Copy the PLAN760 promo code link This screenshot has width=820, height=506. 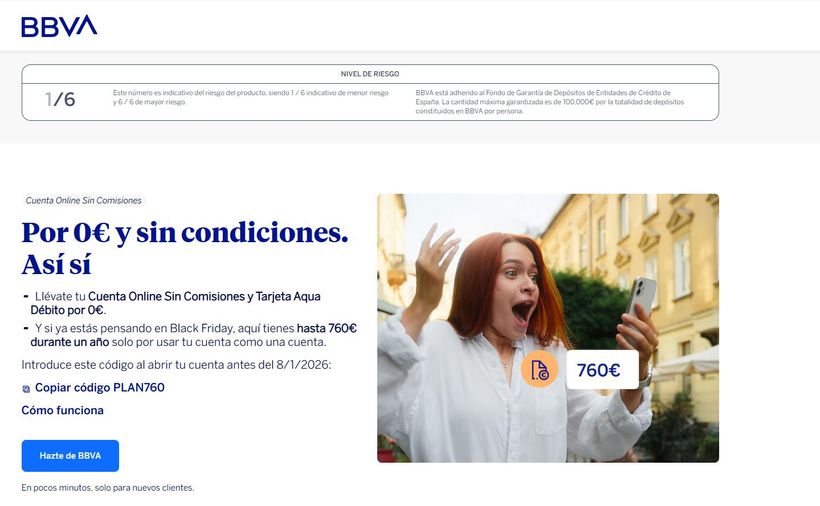click(x=99, y=387)
